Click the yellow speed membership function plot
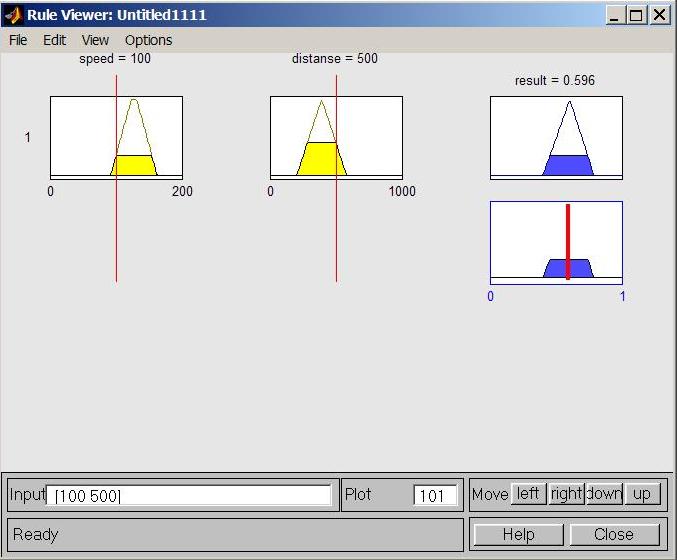The width and height of the screenshot is (677, 560). [x=135, y=165]
